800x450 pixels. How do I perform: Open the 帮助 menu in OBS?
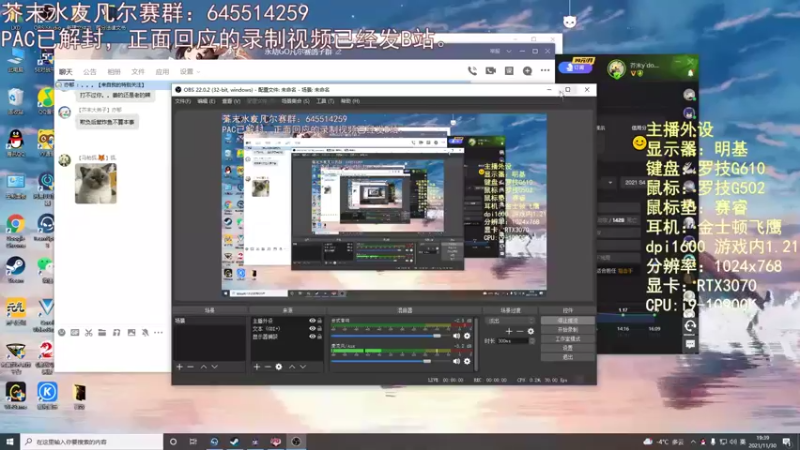pyautogui.click(x=350, y=101)
